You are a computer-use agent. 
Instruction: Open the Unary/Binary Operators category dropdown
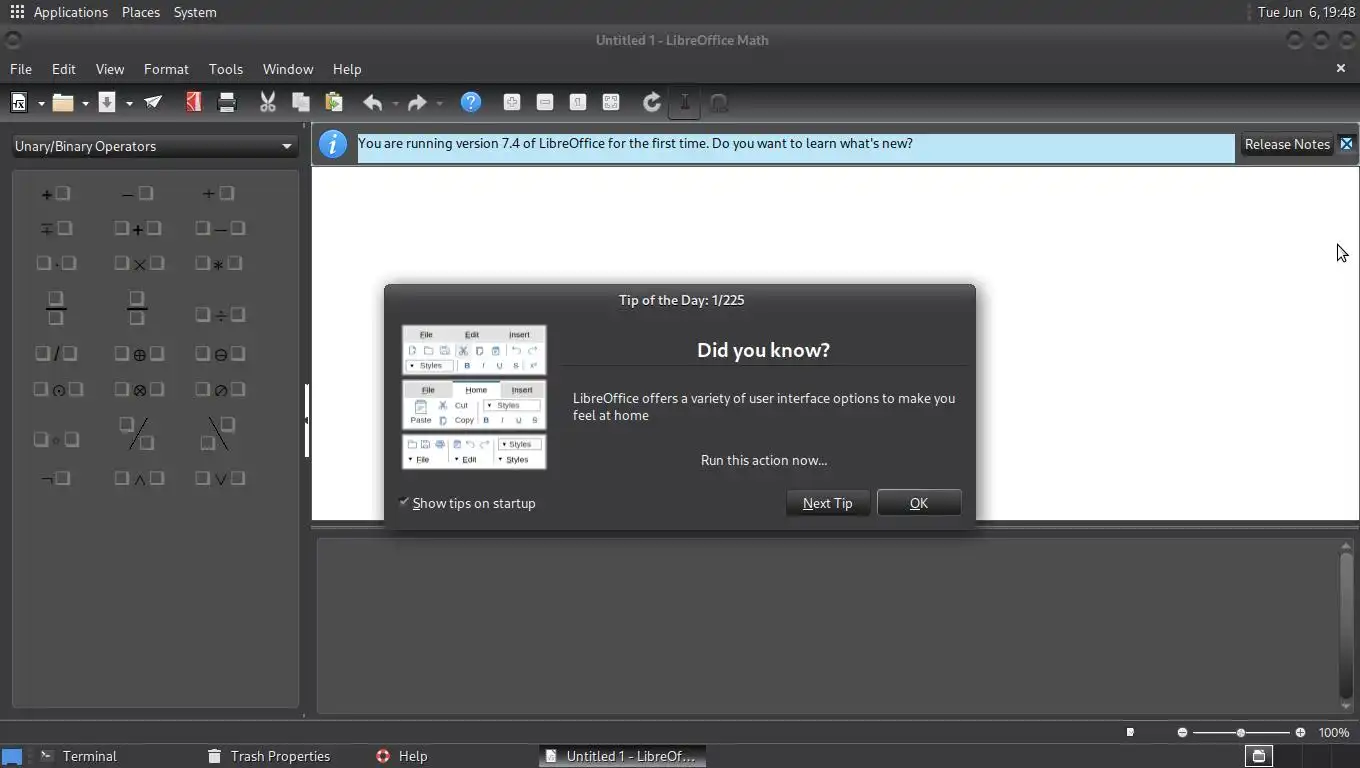[154, 146]
